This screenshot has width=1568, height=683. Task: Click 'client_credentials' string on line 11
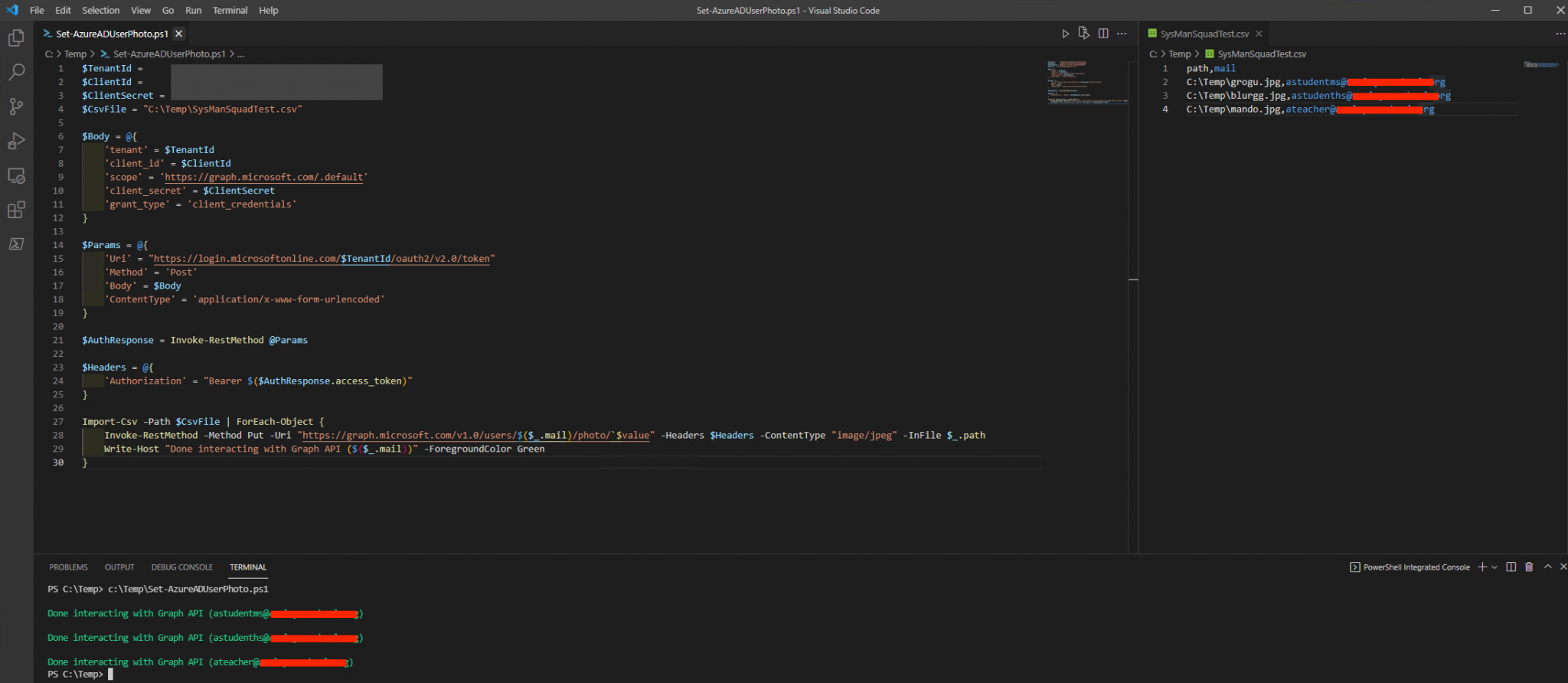pos(242,204)
